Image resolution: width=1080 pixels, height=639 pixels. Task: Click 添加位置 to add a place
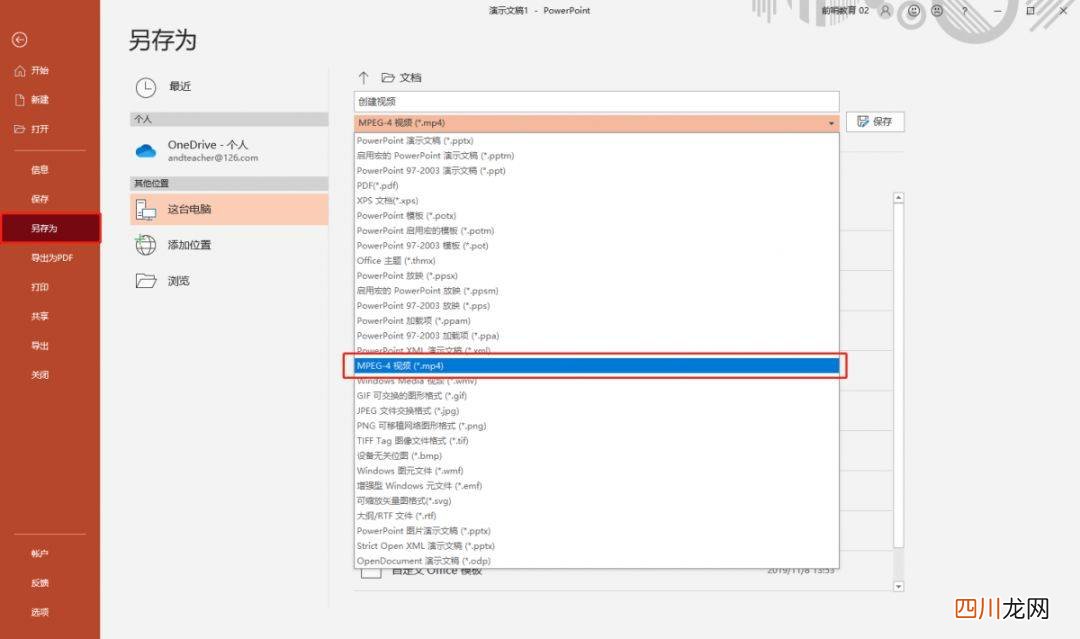(x=229, y=244)
